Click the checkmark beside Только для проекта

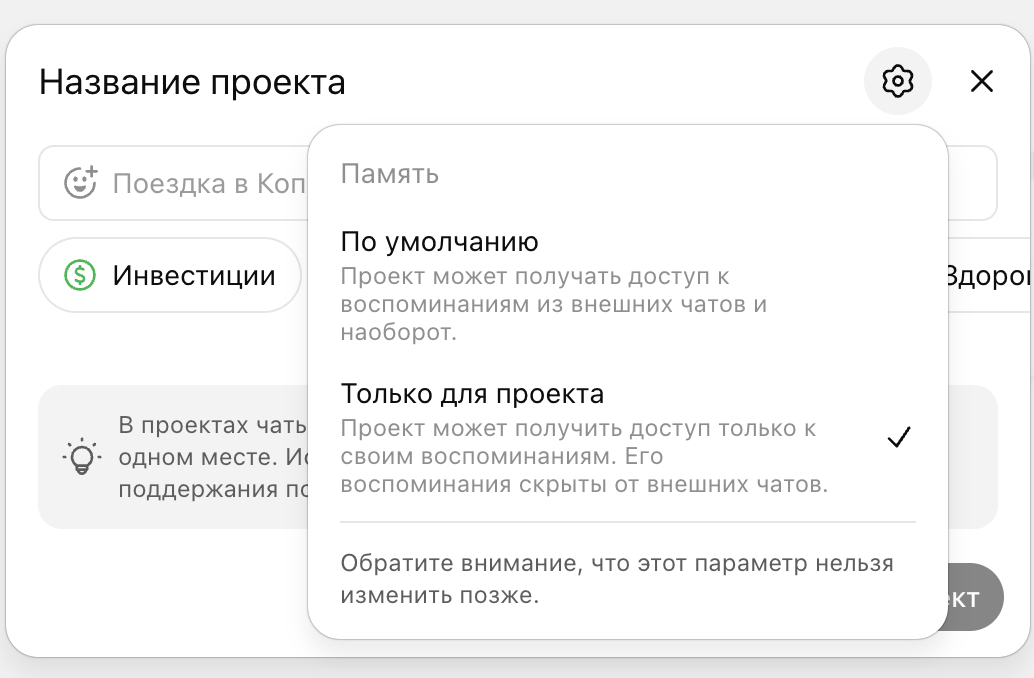[x=898, y=436]
